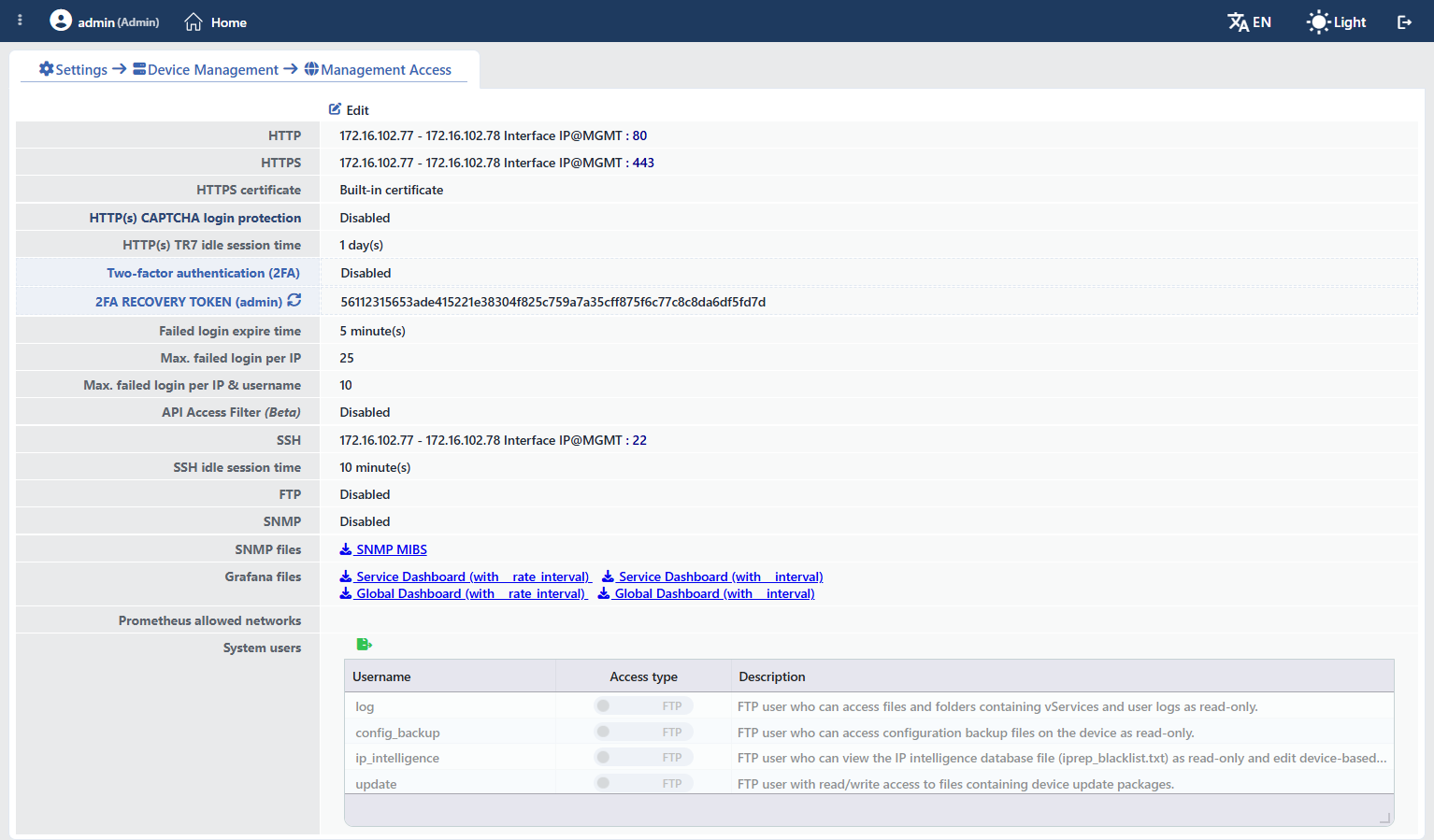This screenshot has width=1434, height=840.
Task: Click the logout icon
Action: [1404, 21]
